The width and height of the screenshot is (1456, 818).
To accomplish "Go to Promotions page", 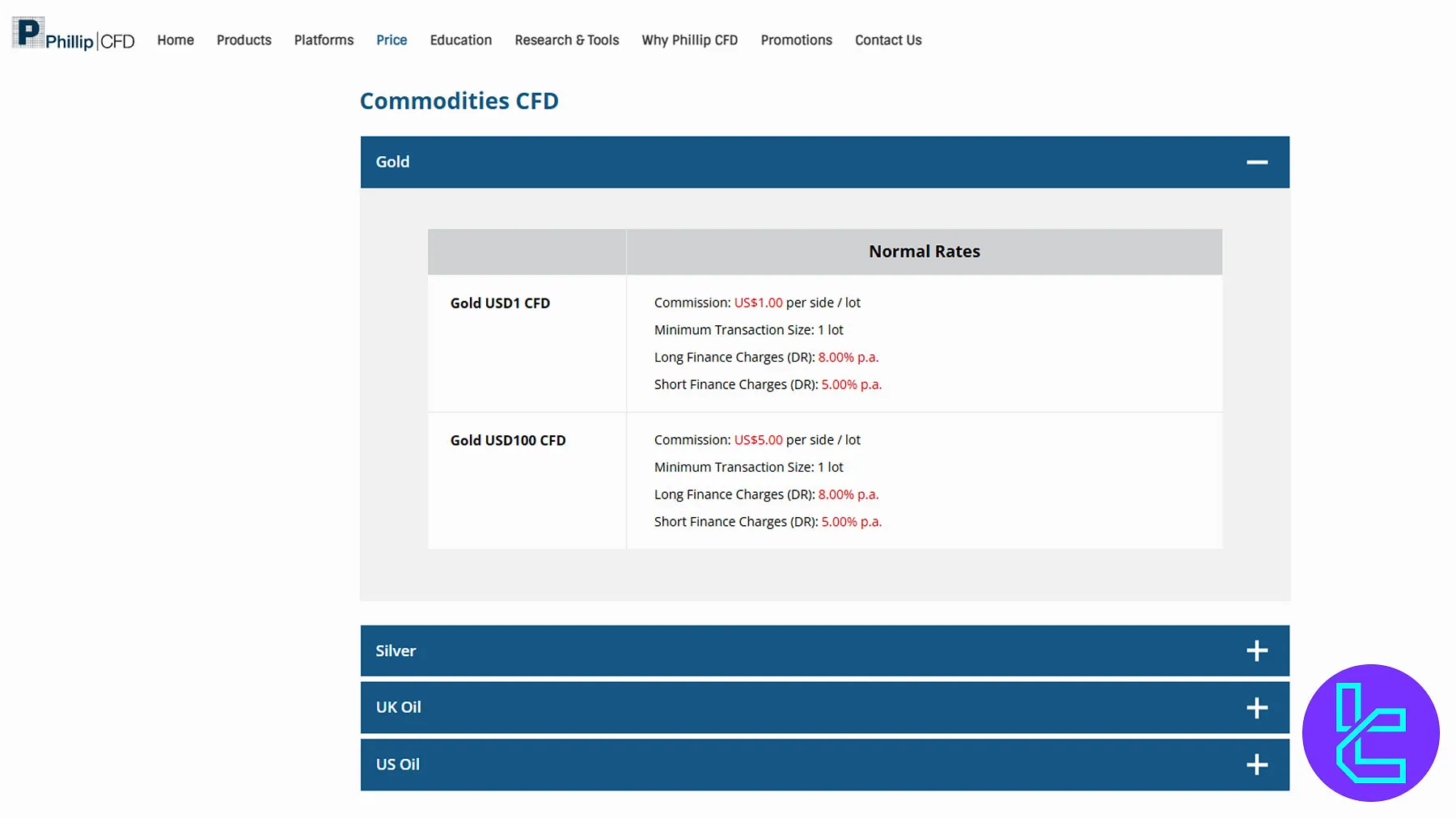I will click(797, 40).
